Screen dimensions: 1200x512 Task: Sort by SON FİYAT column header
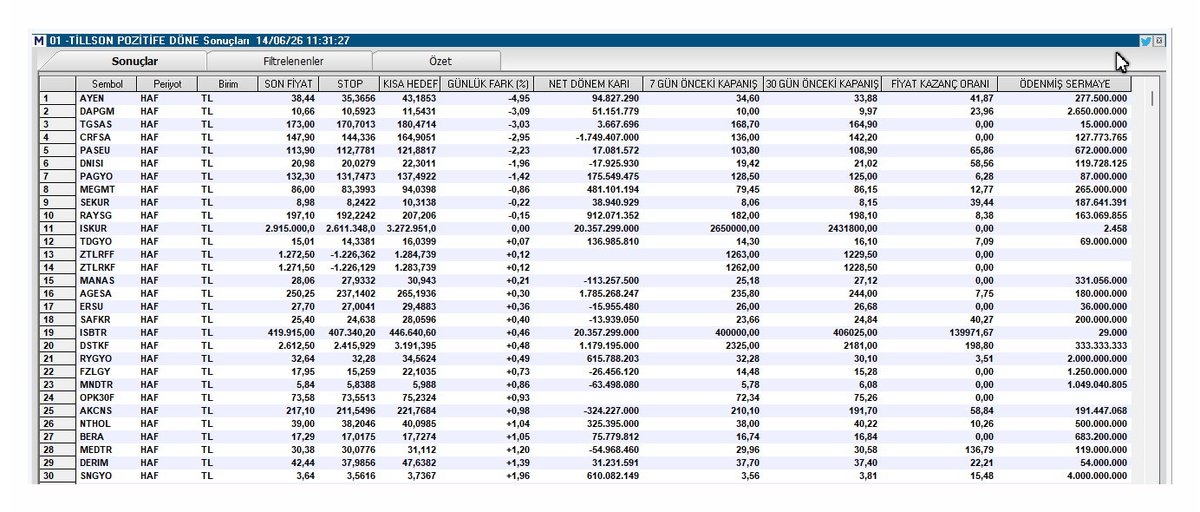click(x=289, y=85)
